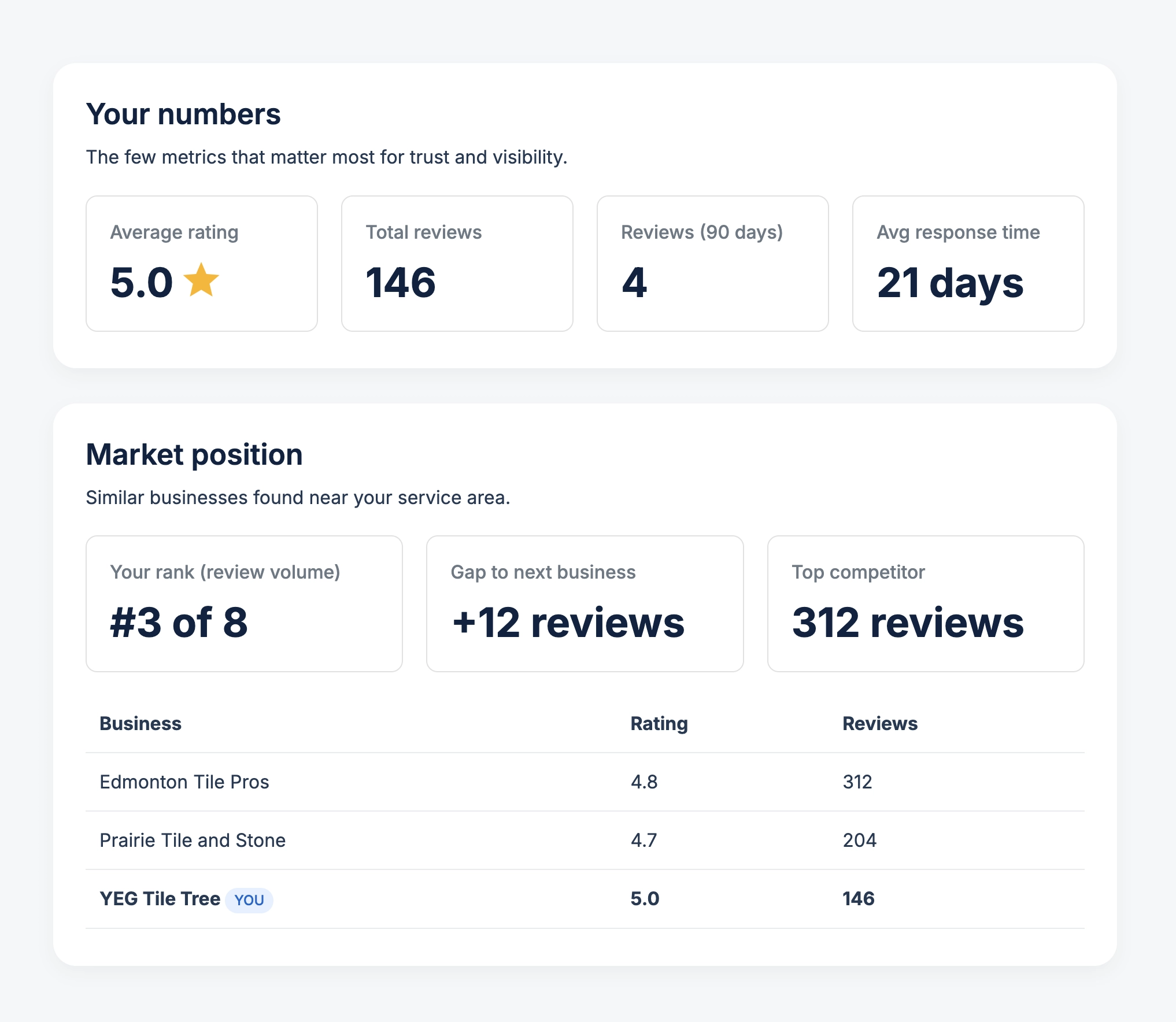The image size is (1176, 1022).
Task: Click the 312 review count for Edmonton Tile Pros
Action: [x=857, y=782]
